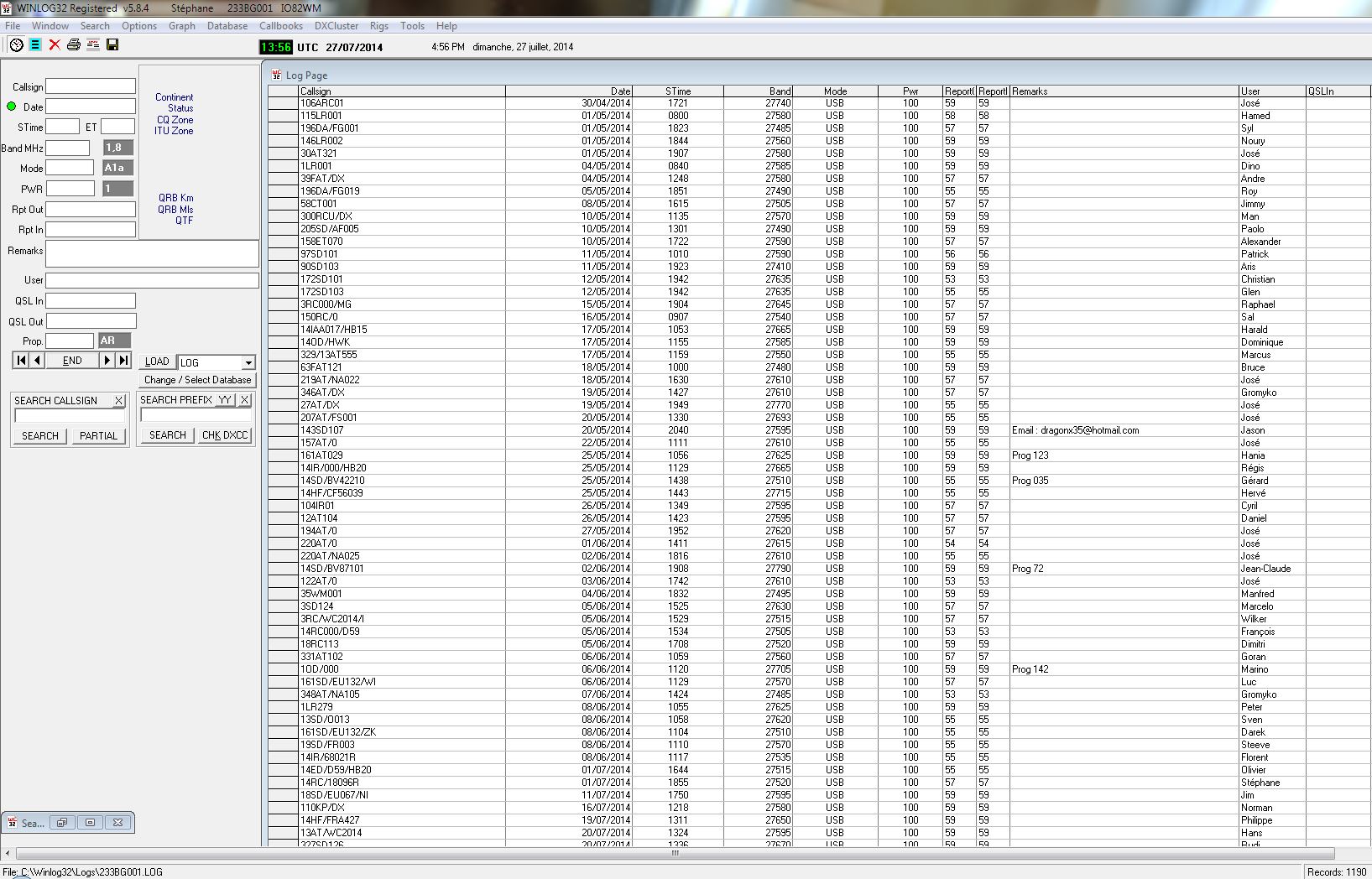Go to previous record arrow

[38, 361]
